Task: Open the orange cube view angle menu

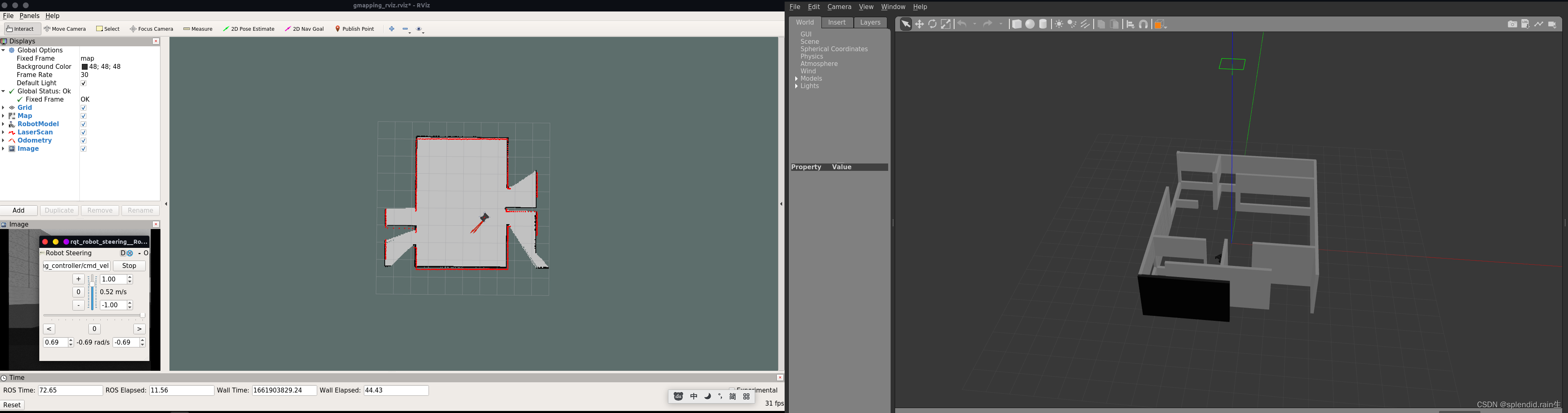Action: tap(1160, 24)
